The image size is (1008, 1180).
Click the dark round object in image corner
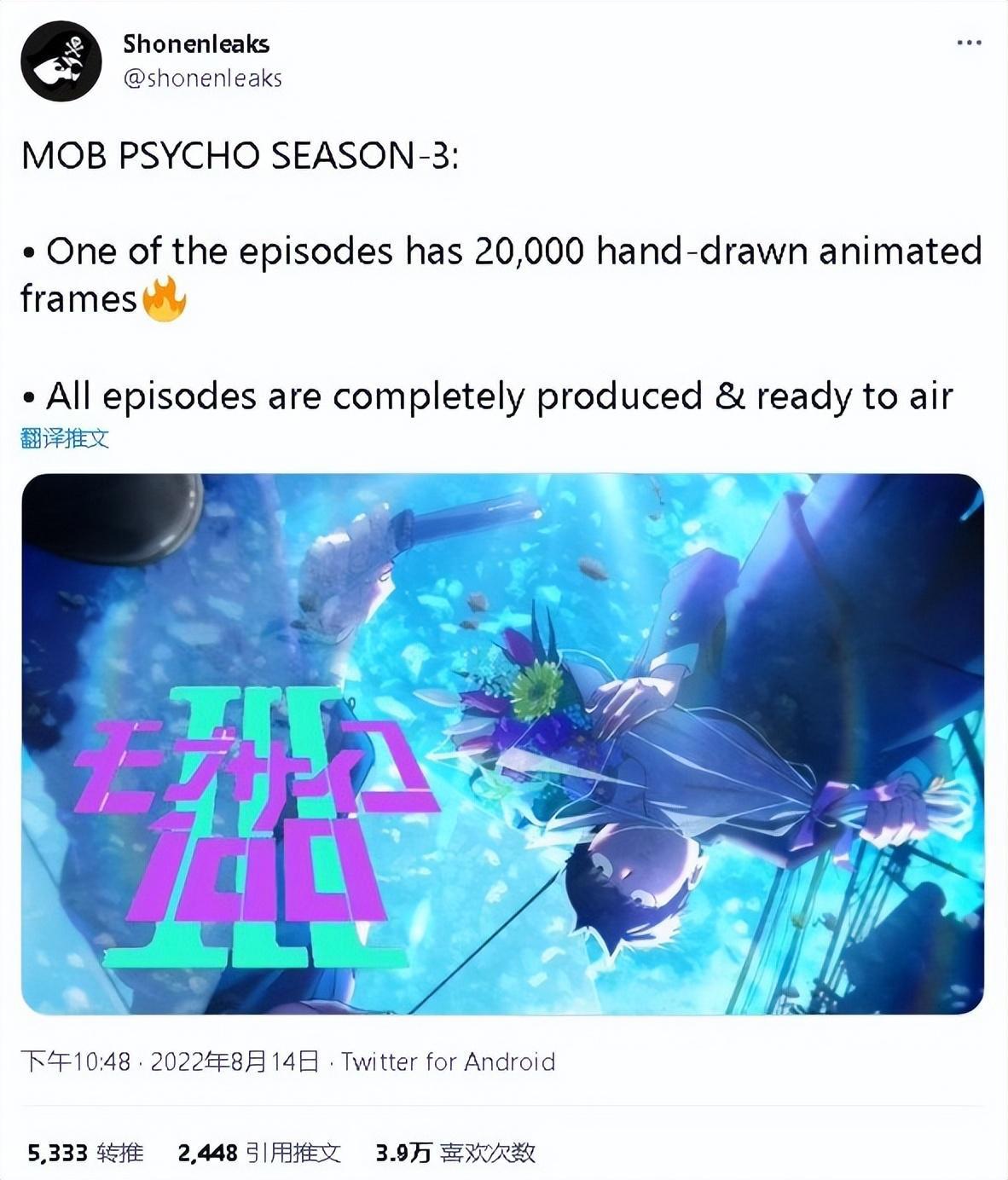pos(111,516)
